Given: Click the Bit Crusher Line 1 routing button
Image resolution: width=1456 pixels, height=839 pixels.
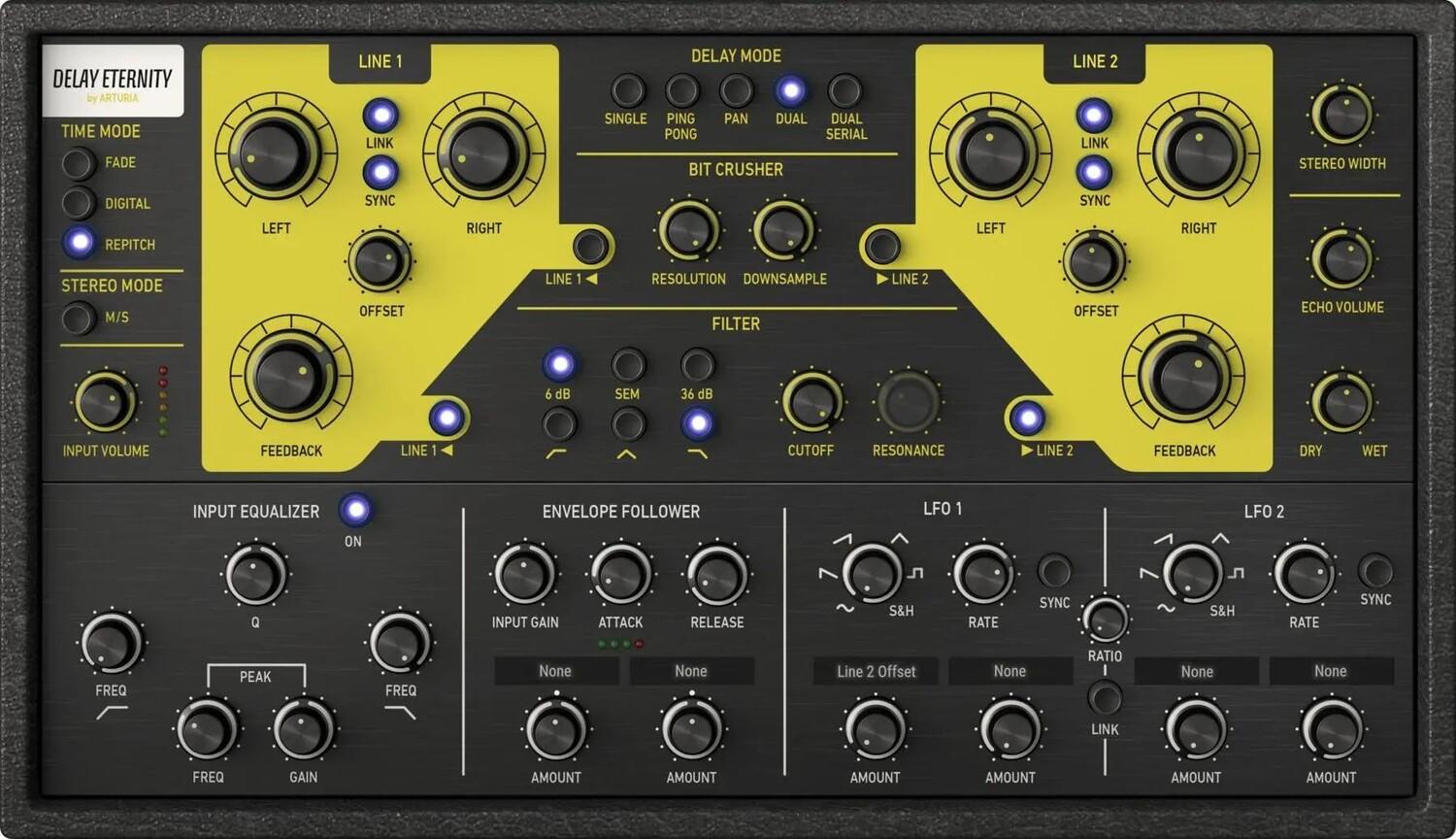Looking at the screenshot, I should coord(590,247).
